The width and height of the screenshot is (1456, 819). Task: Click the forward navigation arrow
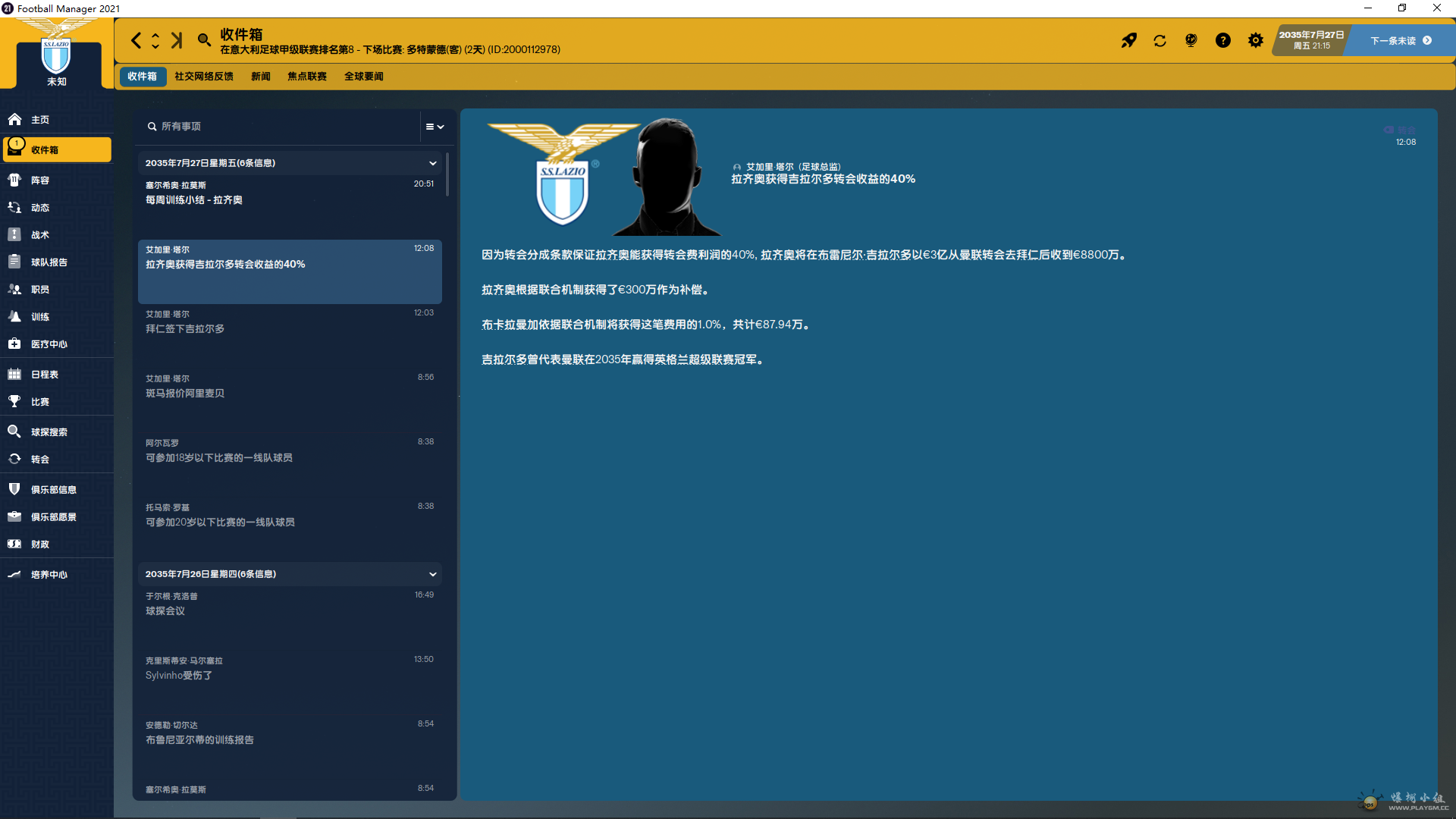pyautogui.click(x=177, y=40)
